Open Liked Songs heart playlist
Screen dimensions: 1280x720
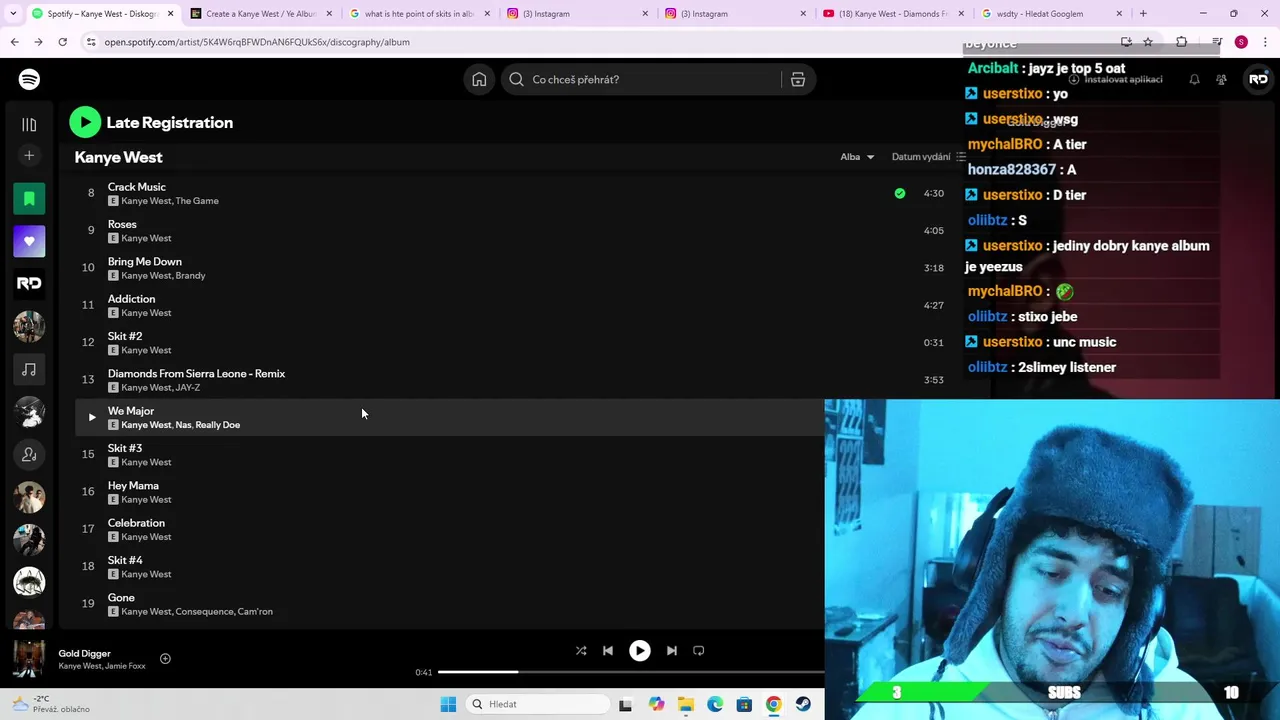pos(29,241)
